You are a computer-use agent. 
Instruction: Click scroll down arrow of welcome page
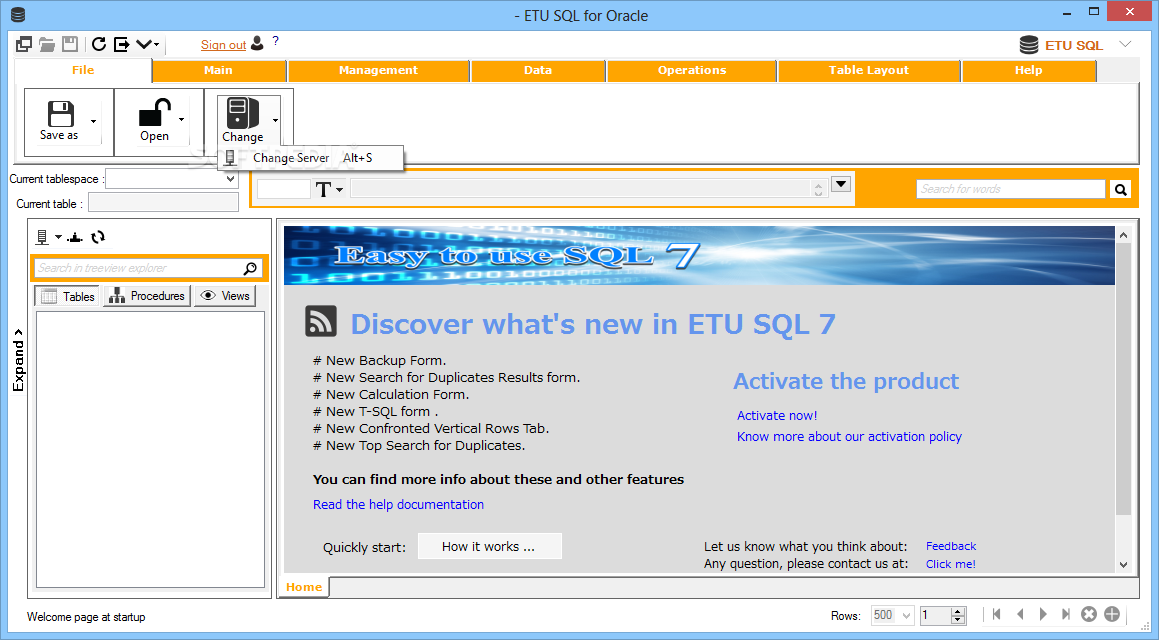[1124, 565]
